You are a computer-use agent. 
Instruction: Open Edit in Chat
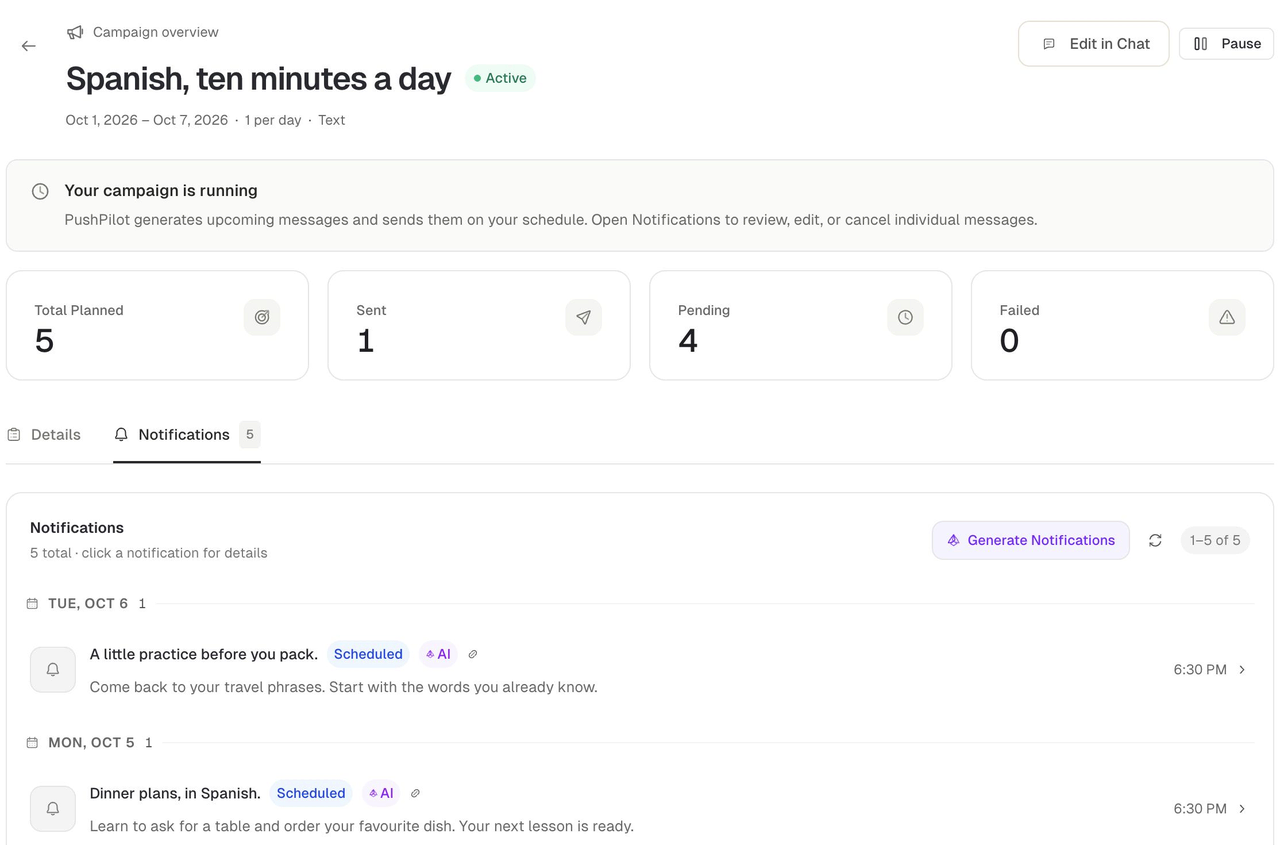[x=1094, y=44]
